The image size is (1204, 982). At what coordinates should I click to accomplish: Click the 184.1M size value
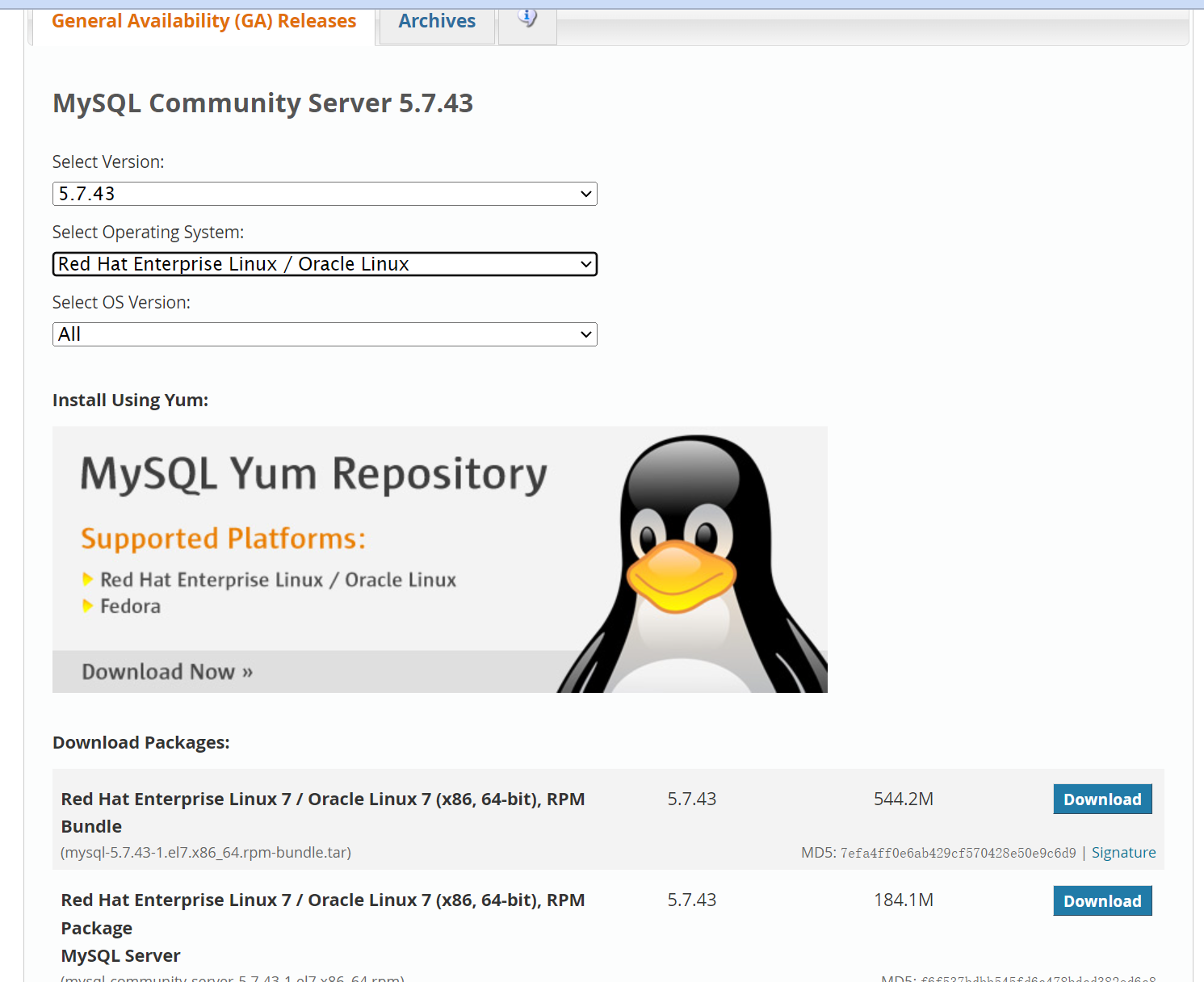pyautogui.click(x=904, y=900)
